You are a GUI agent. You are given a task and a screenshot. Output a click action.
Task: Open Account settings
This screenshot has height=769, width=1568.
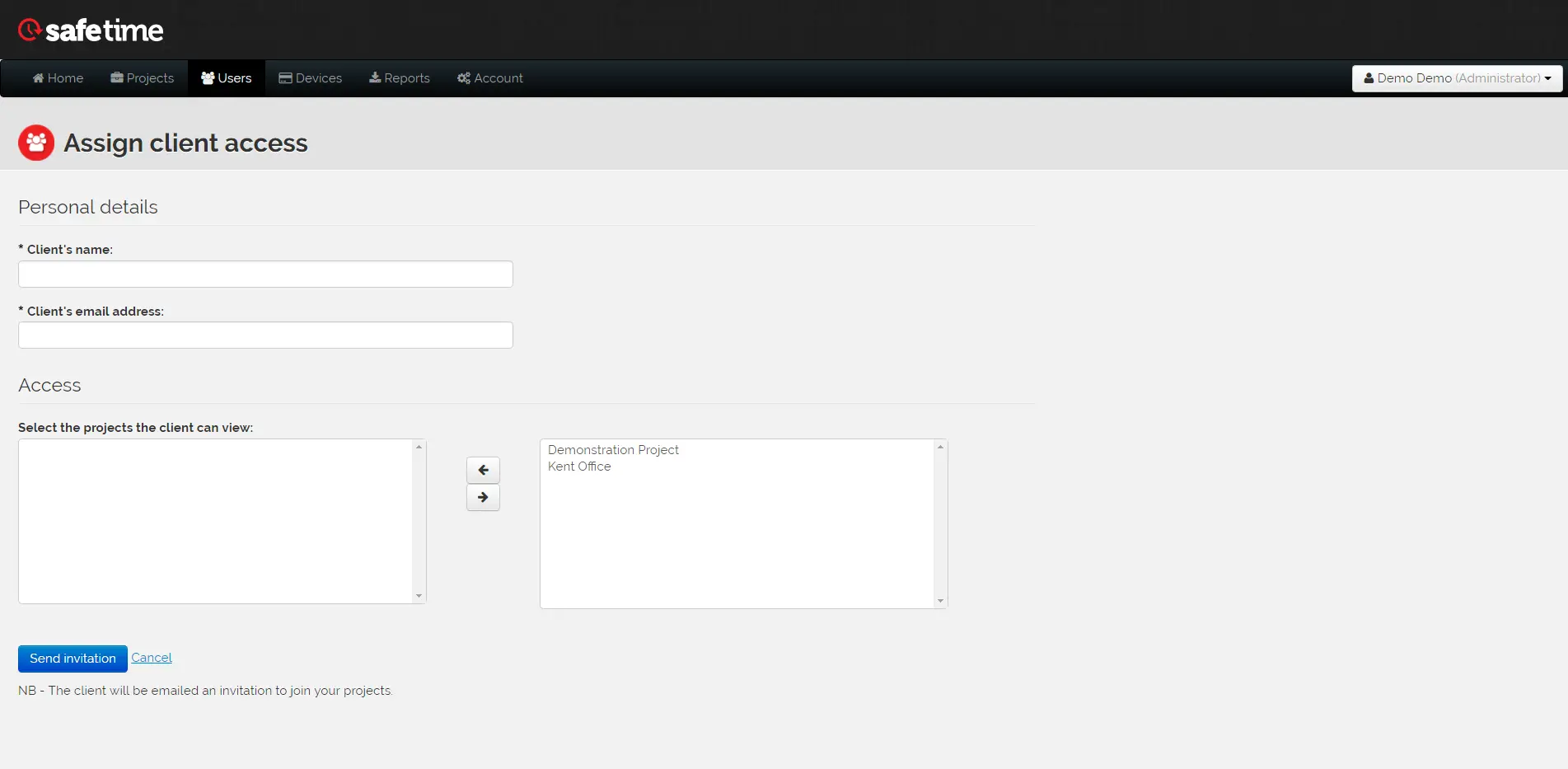[490, 78]
